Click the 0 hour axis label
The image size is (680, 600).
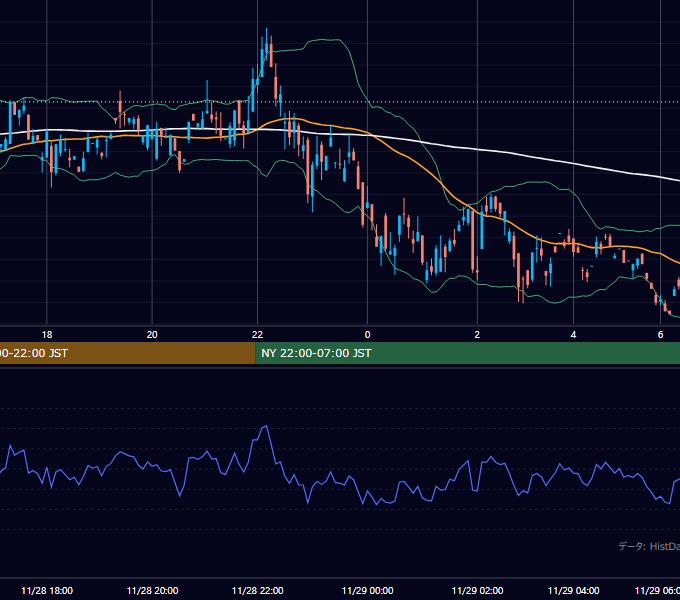[x=367, y=335]
